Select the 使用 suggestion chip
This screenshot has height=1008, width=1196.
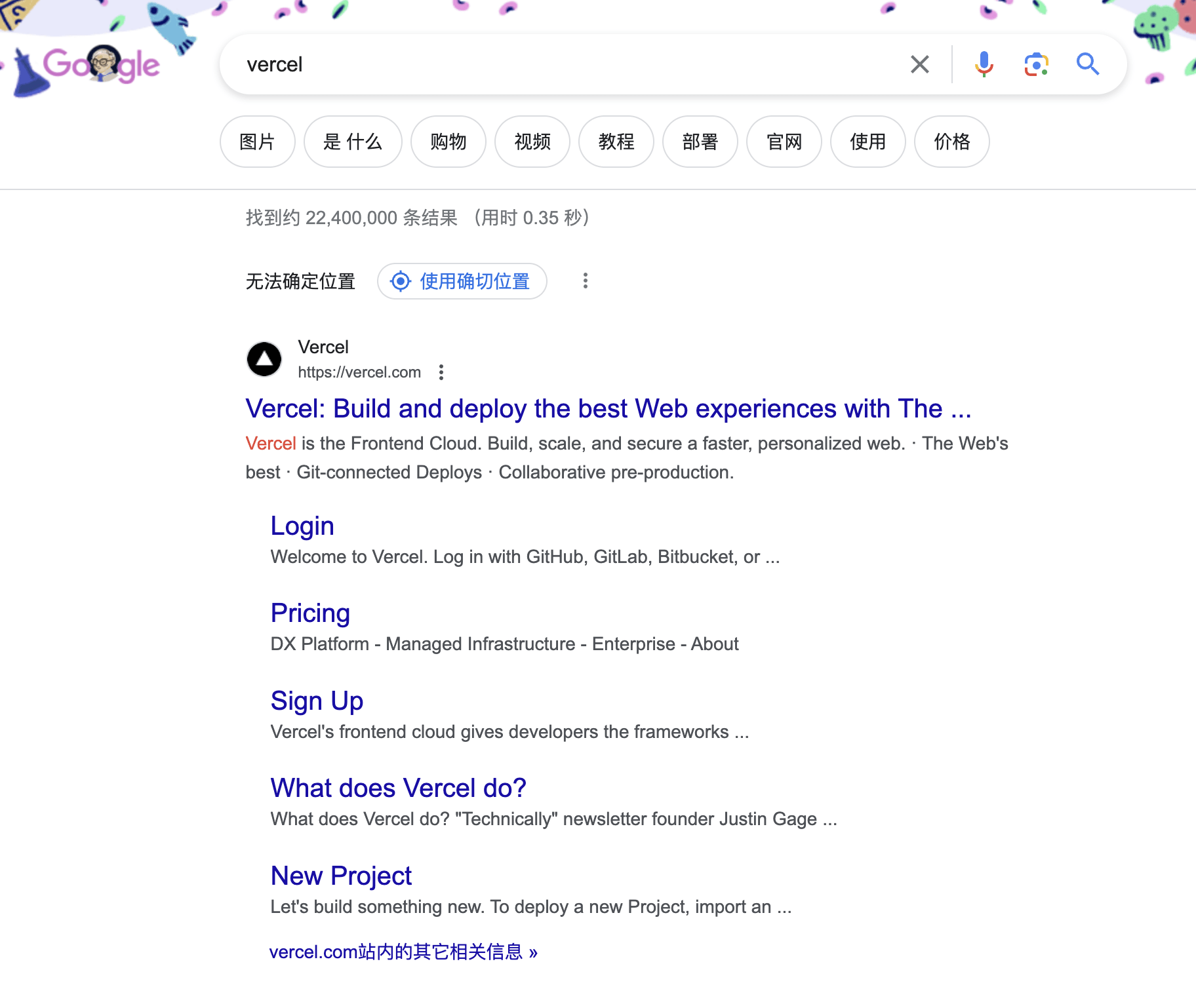click(868, 142)
